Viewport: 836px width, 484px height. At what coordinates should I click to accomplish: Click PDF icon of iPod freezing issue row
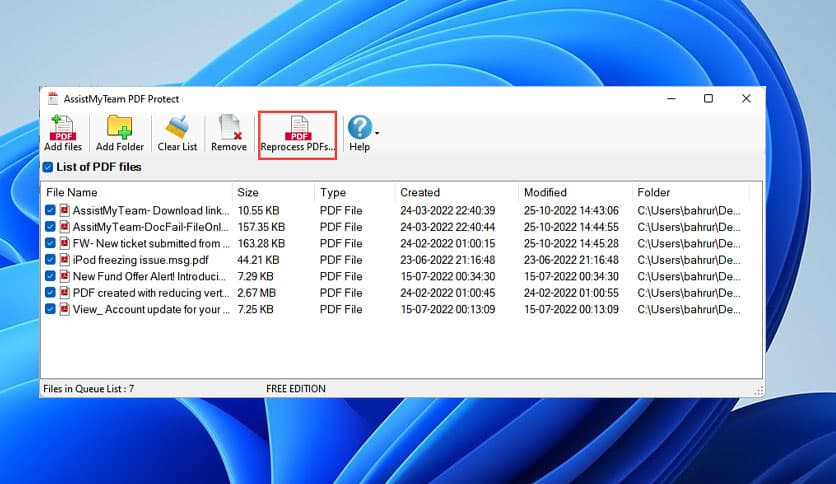(64, 260)
